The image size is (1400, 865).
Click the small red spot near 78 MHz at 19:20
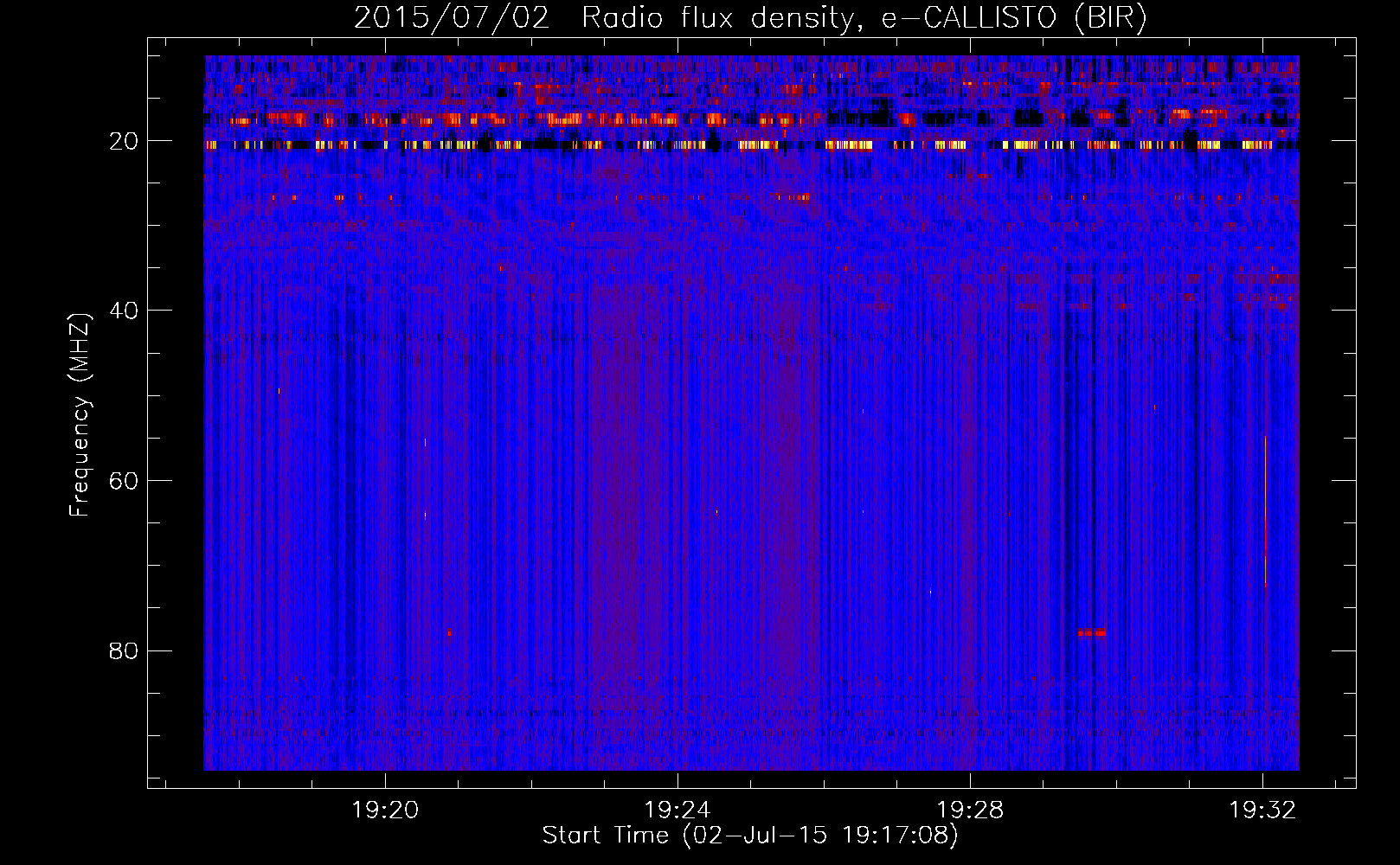pos(449,633)
